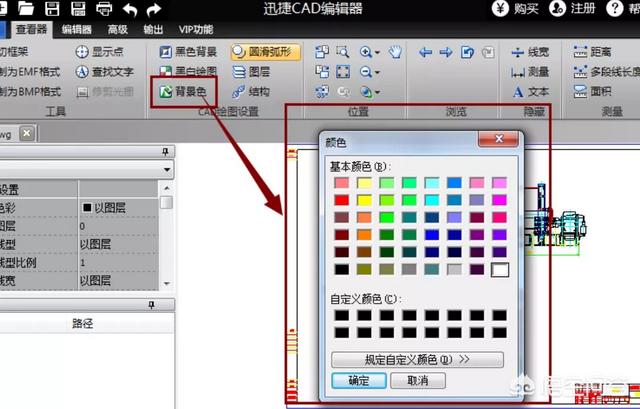Screen dimensions: 640x409
Task: Select 多段线长度 polyline length tool
Action: pos(607,72)
